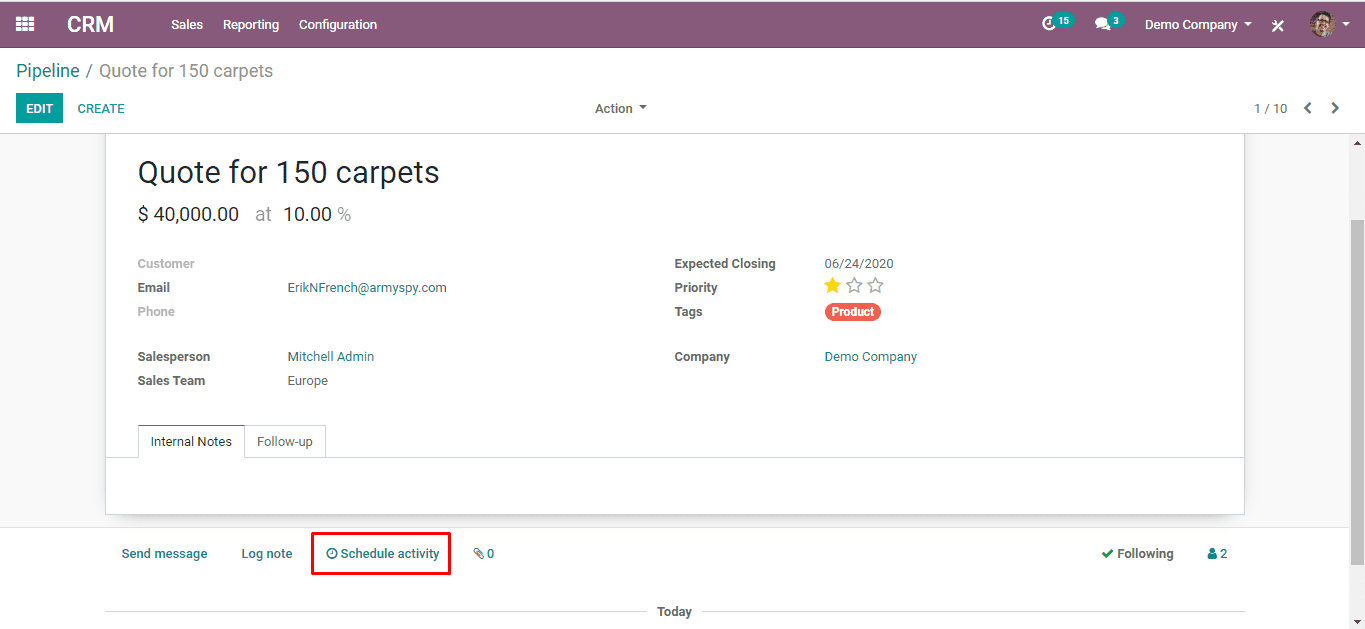Click the 10.00 probability value
Screen dimensions: 1365x629
click(307, 214)
